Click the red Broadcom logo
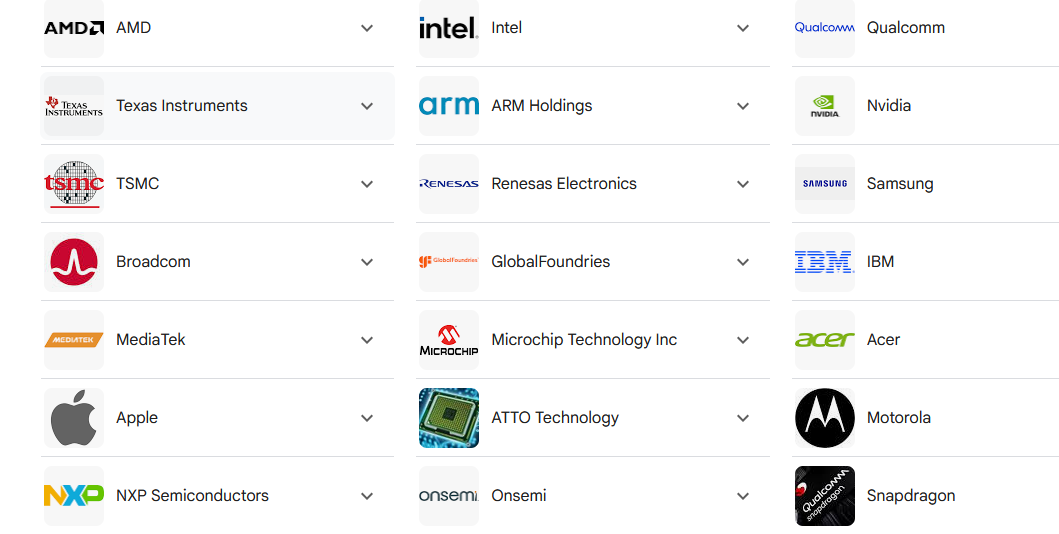Viewport: 1059px width, 534px height. point(74,262)
